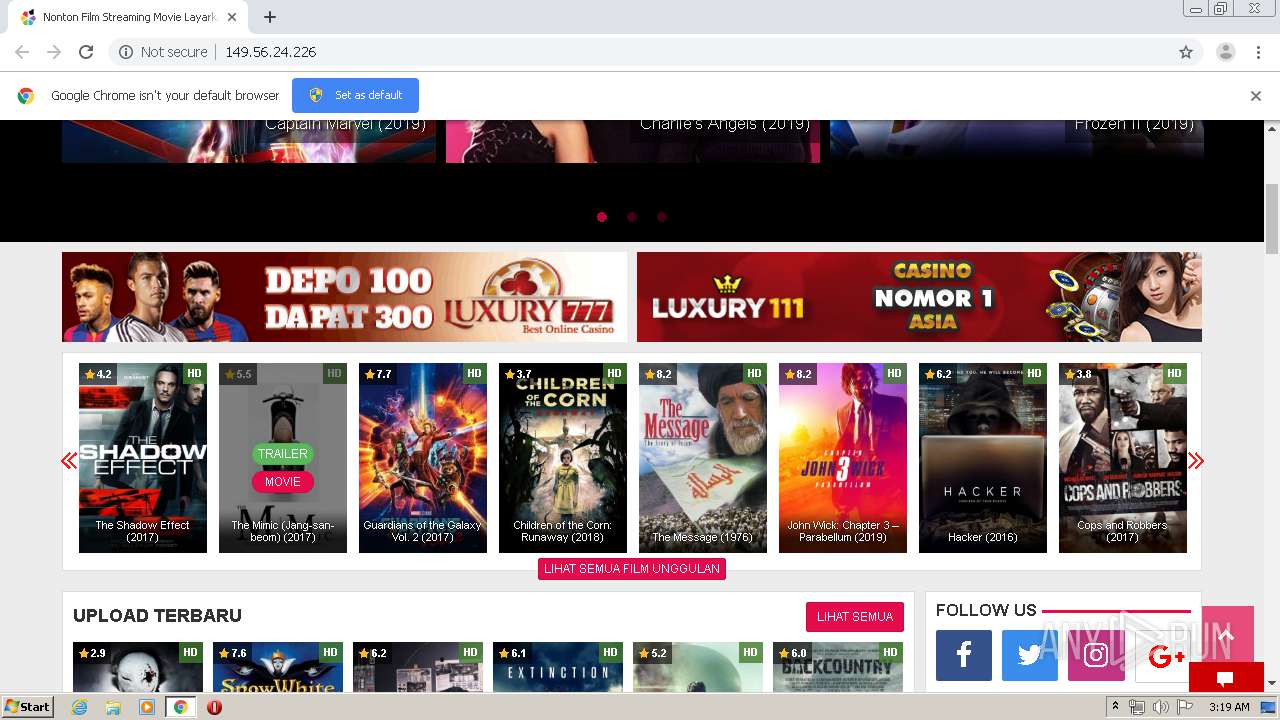Click the Set as default button
The image size is (1280, 720).
(355, 95)
